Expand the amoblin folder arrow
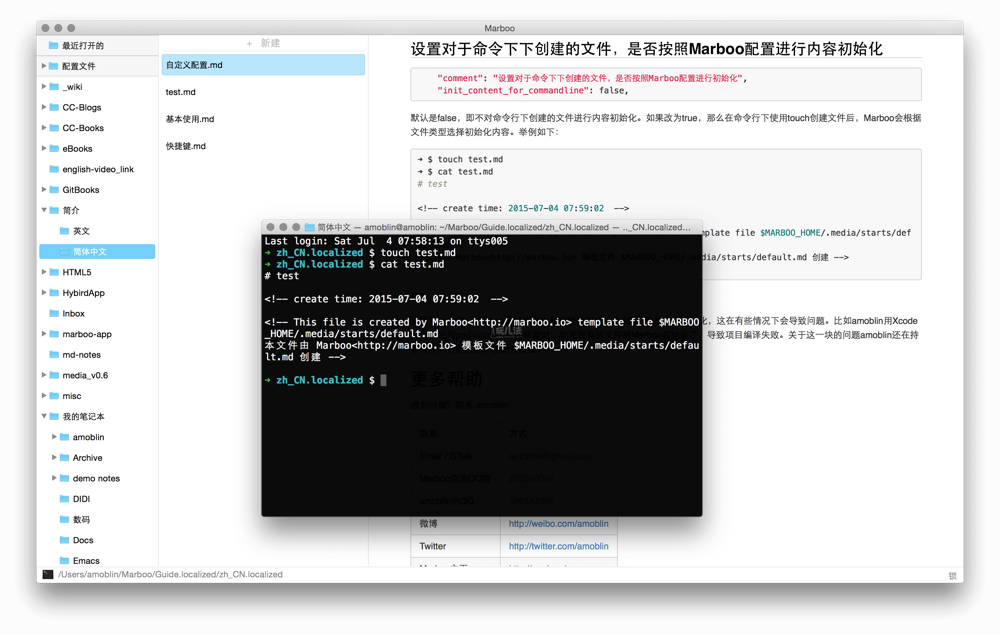 click(54, 437)
